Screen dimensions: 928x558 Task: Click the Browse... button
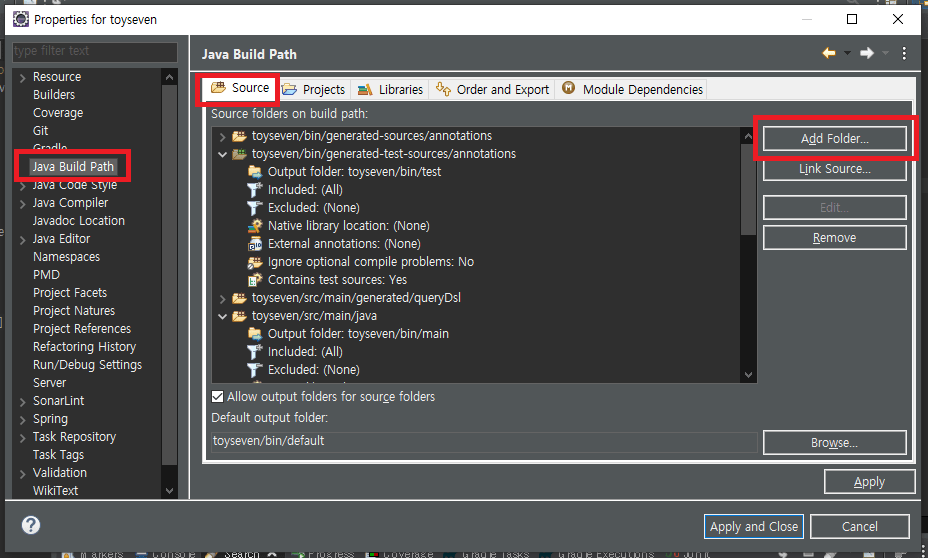coord(834,443)
